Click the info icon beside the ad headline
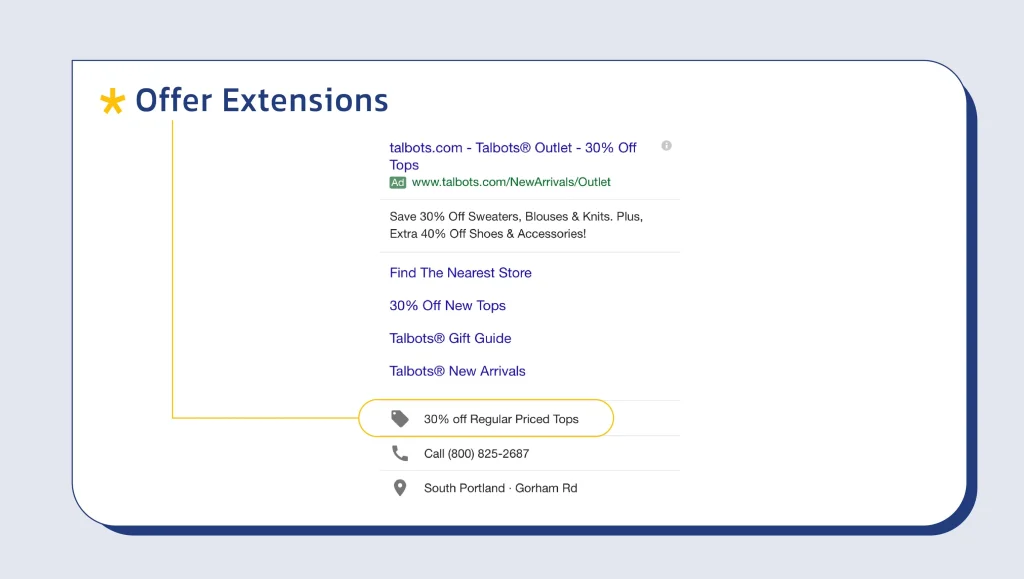This screenshot has height=579, width=1024. (666, 146)
